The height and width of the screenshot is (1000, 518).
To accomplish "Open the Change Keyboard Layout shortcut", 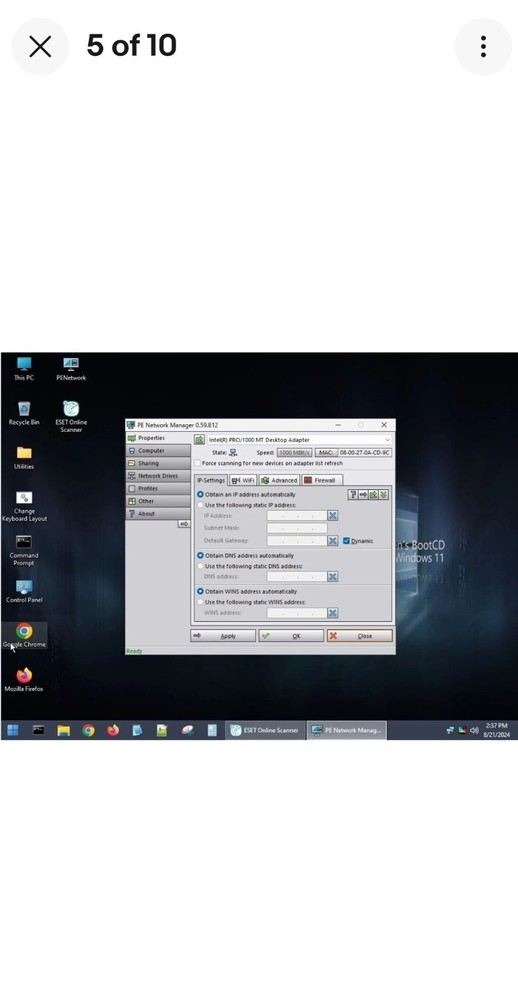I will 24,506.
